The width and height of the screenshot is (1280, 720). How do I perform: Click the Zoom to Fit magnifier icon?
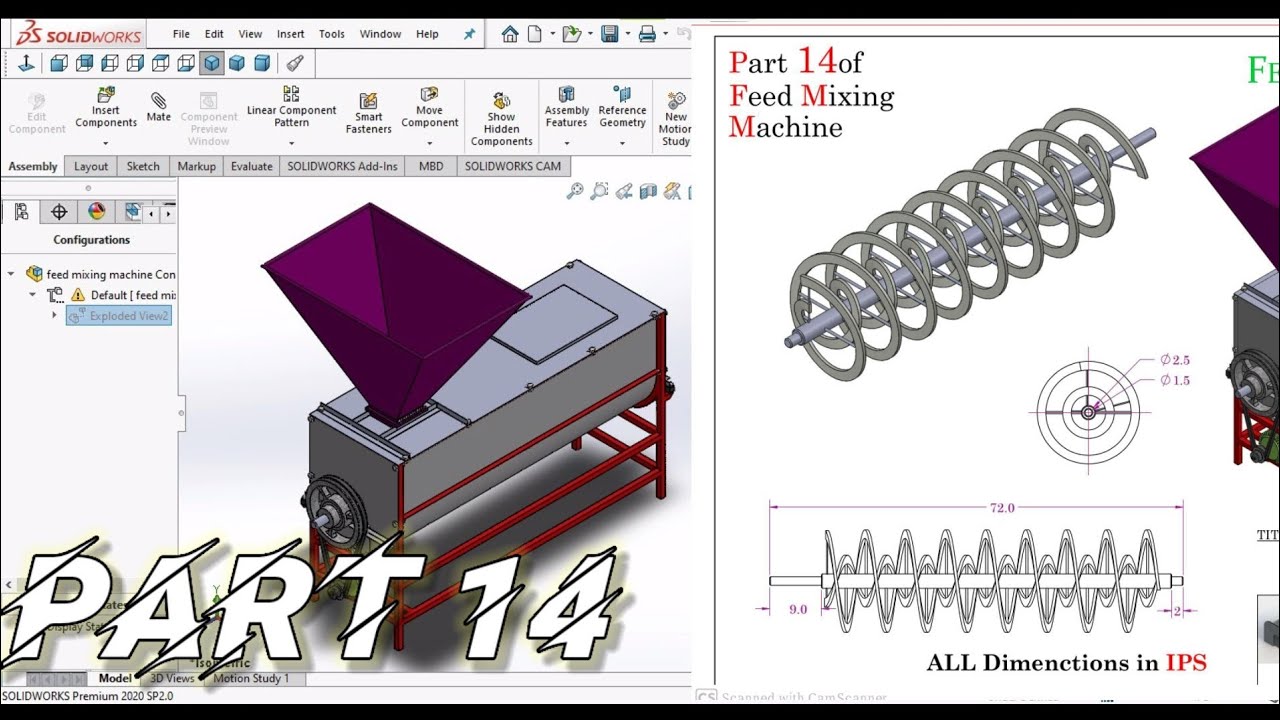[575, 191]
